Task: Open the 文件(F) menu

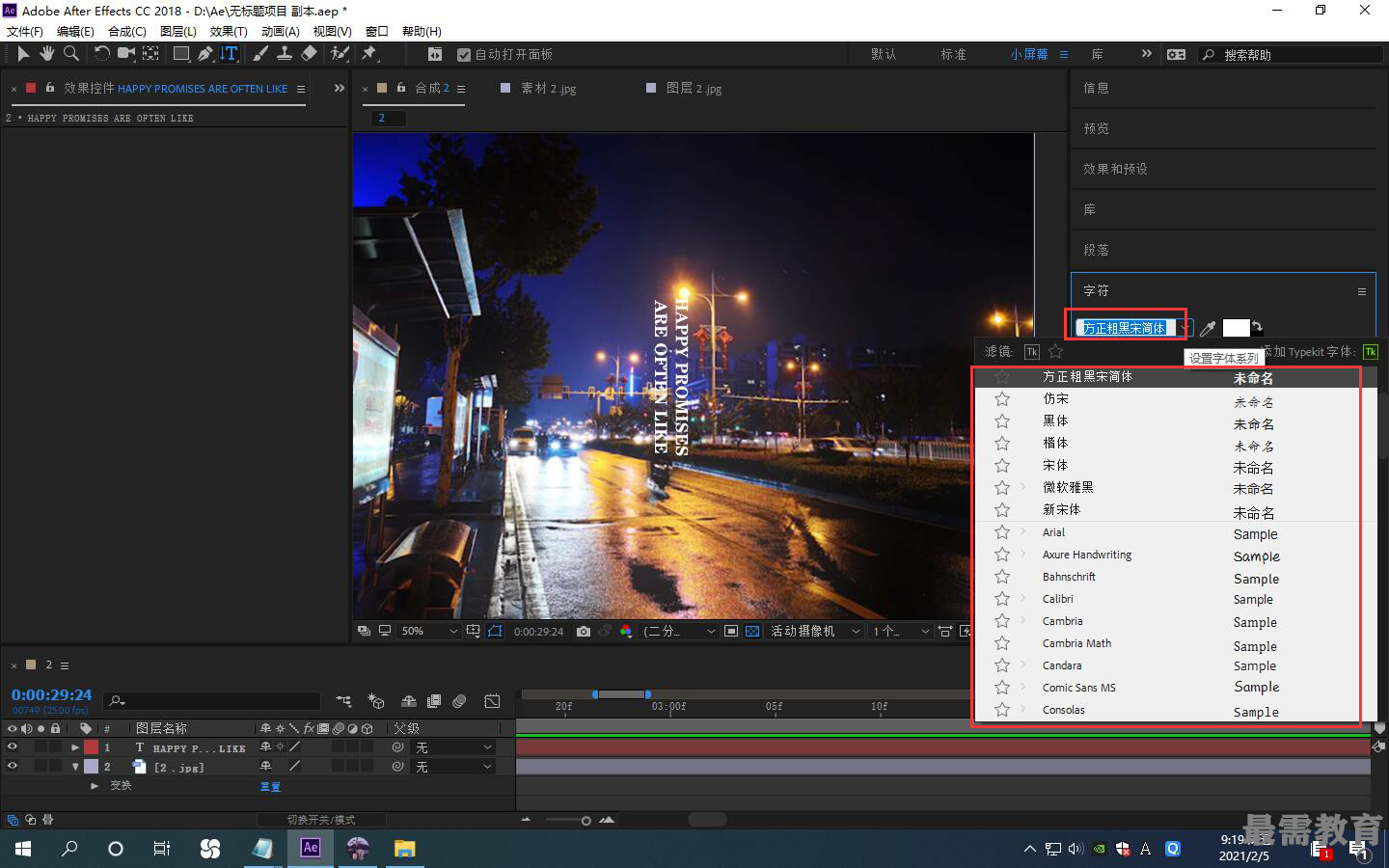Action: (25, 32)
